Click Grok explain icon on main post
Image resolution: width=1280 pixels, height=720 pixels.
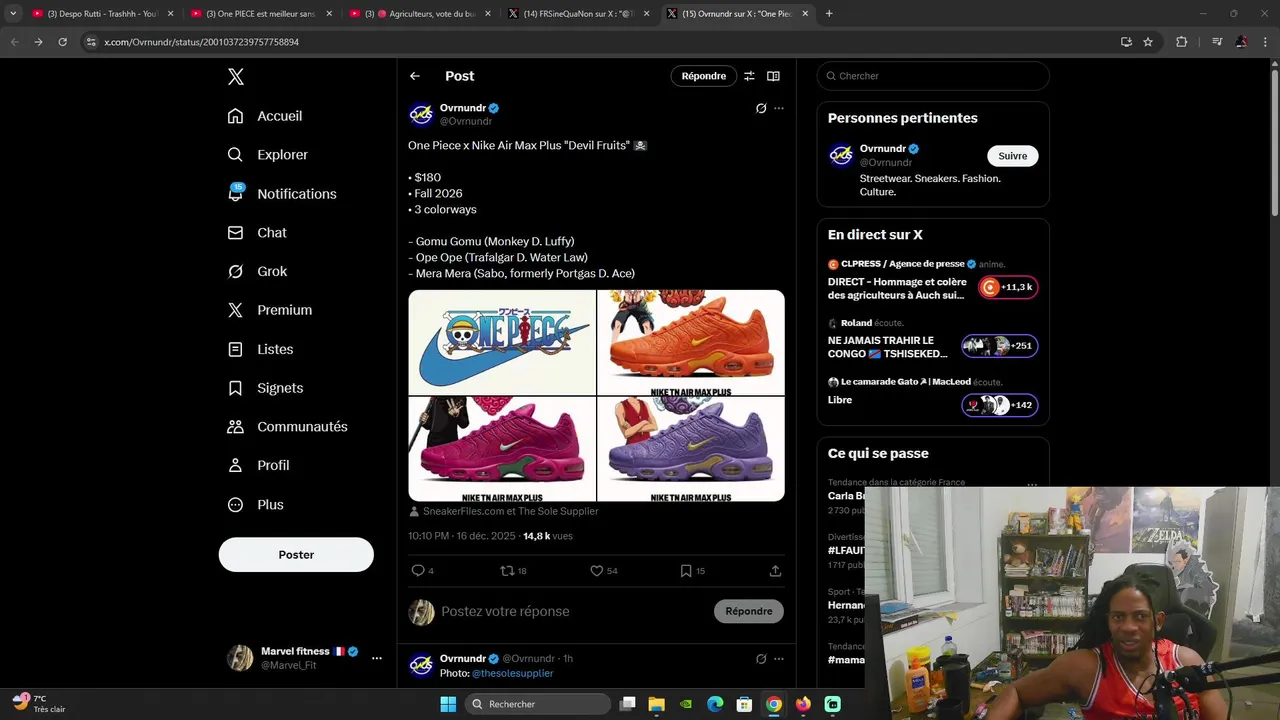click(761, 108)
